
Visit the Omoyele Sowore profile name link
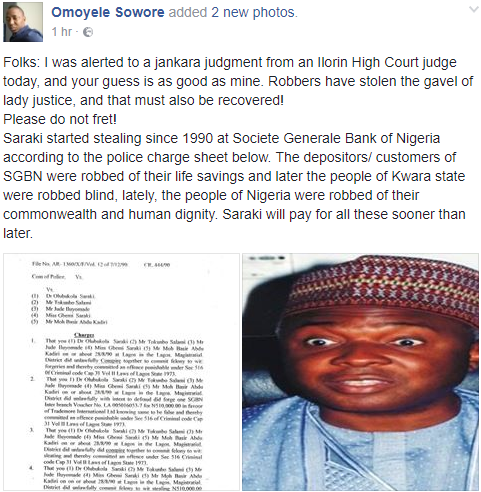click(x=108, y=12)
